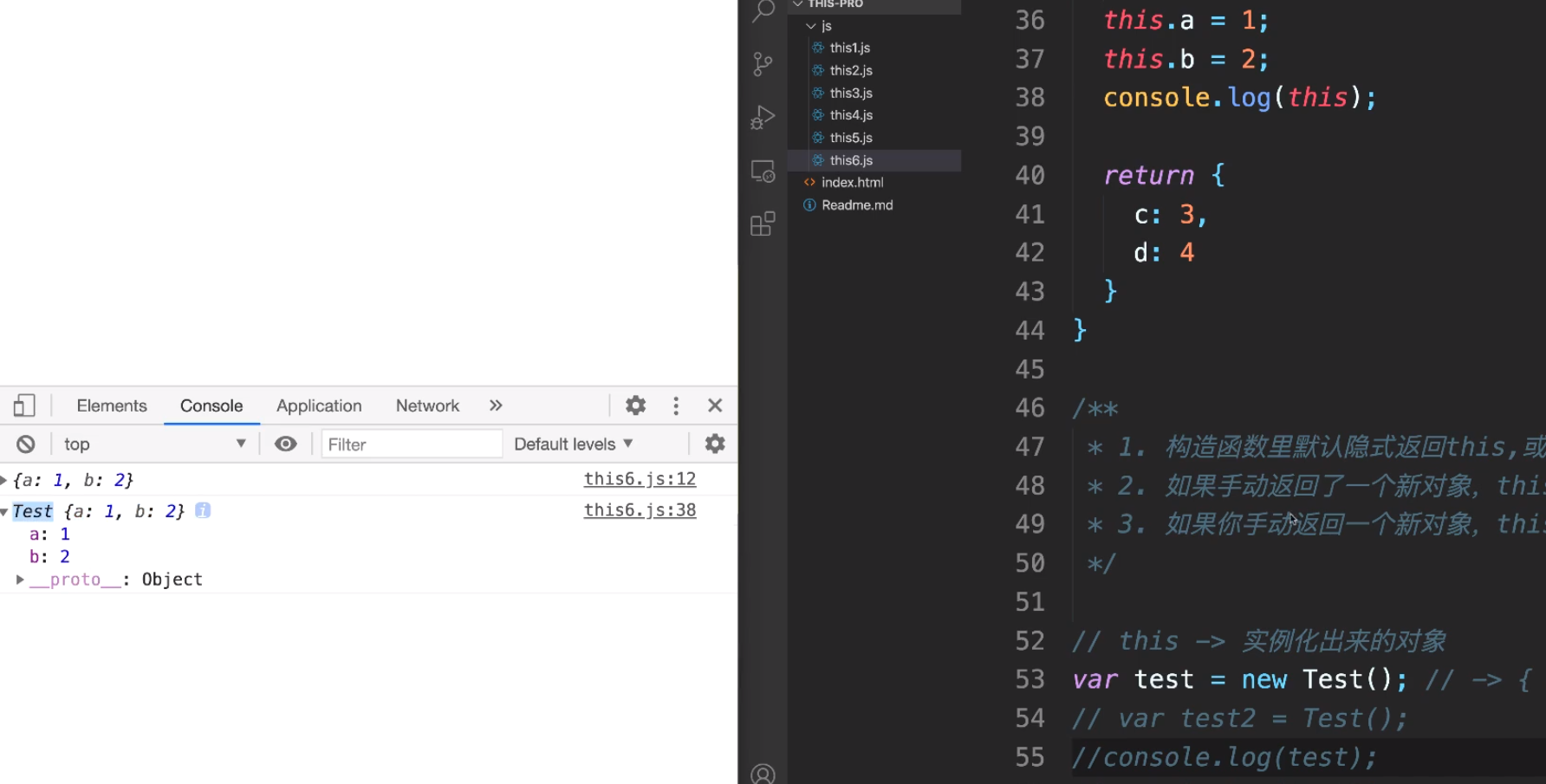Click the info badge beside Test object

203,510
